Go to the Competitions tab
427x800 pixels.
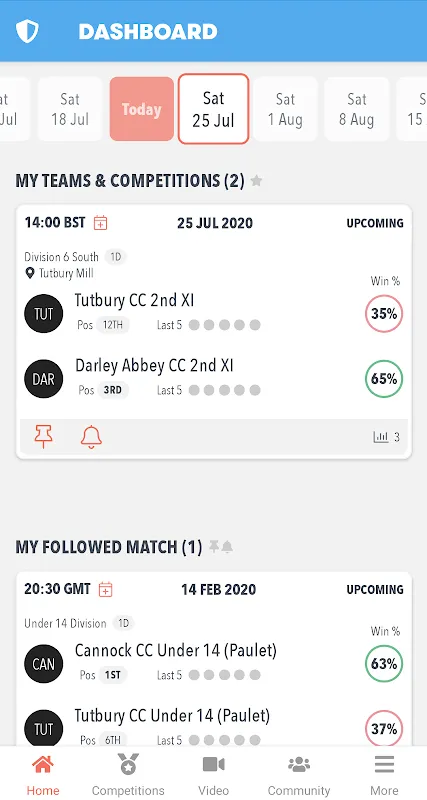point(128,774)
